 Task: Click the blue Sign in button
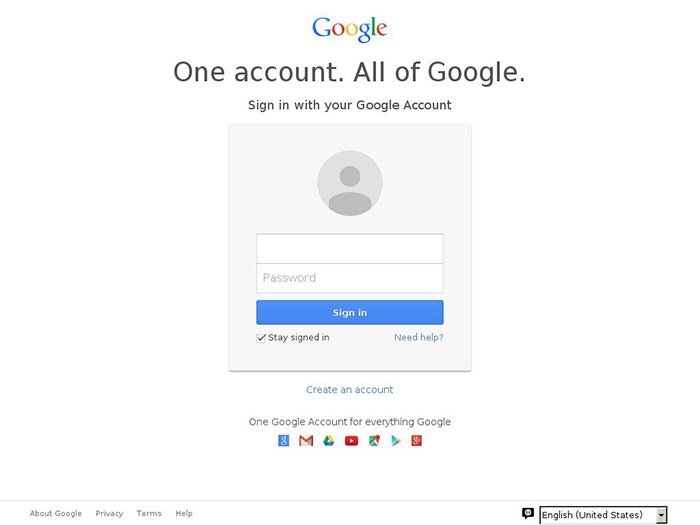(x=350, y=312)
